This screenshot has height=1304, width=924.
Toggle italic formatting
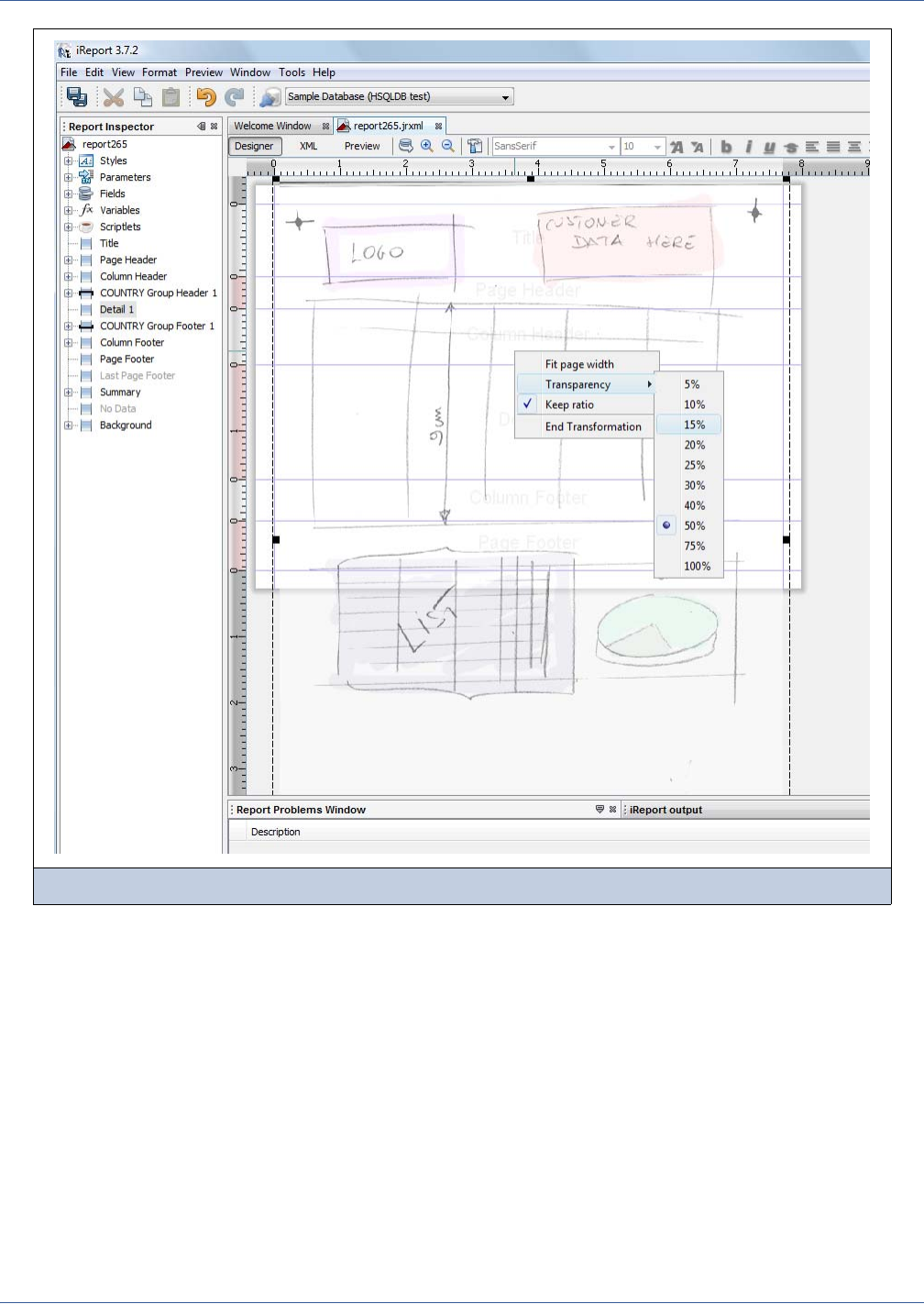[748, 147]
